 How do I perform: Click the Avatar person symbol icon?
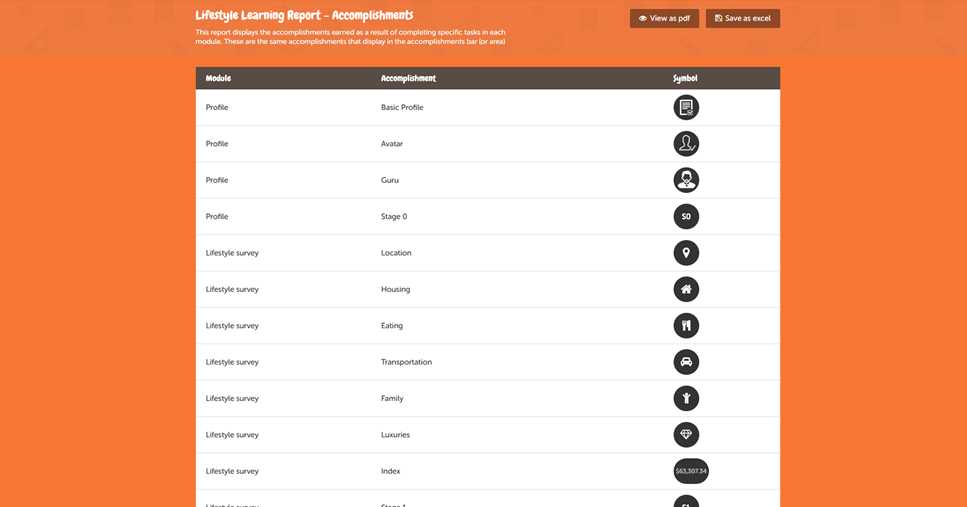[x=686, y=144]
